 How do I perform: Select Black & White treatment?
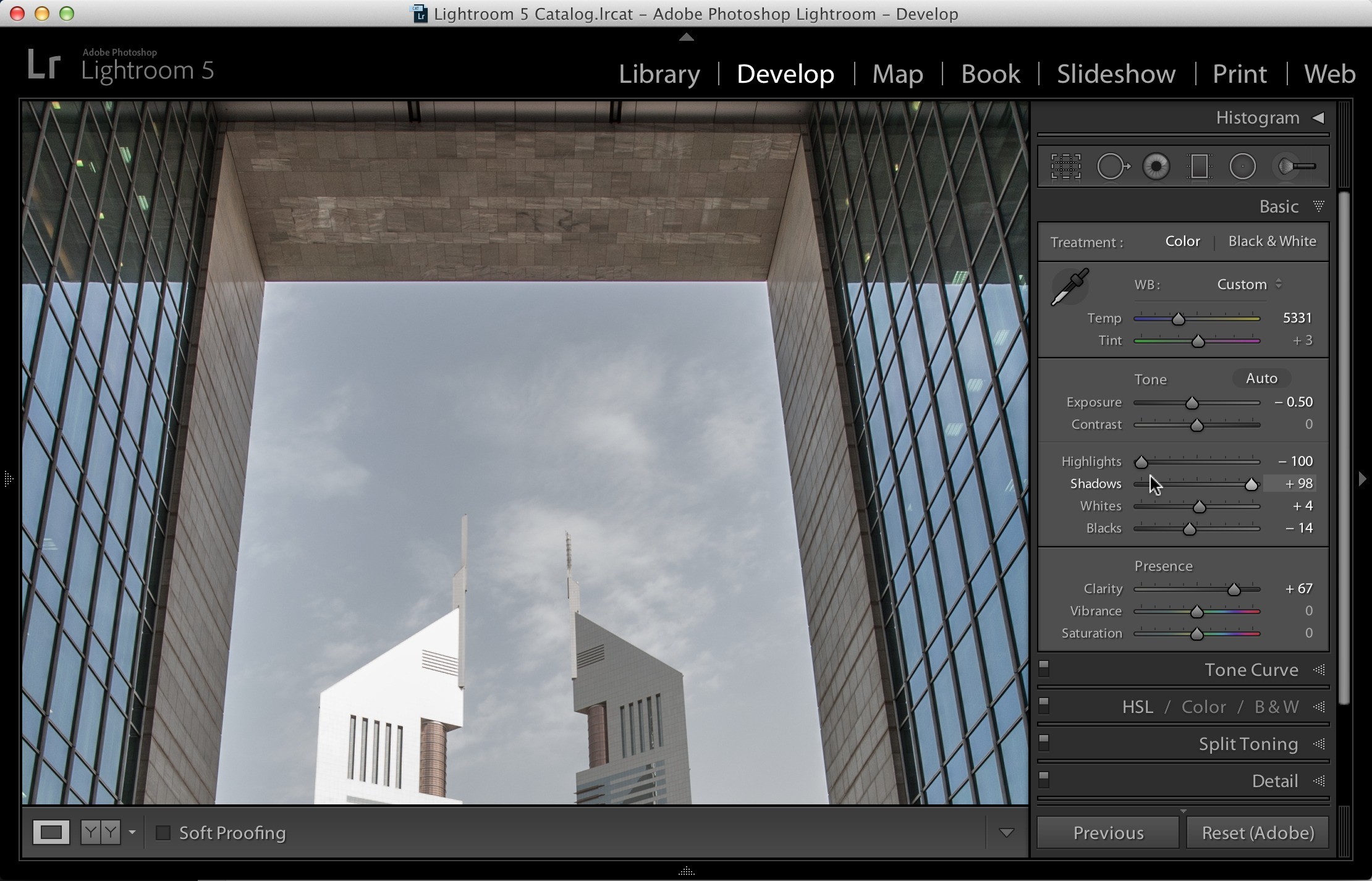coord(1272,241)
